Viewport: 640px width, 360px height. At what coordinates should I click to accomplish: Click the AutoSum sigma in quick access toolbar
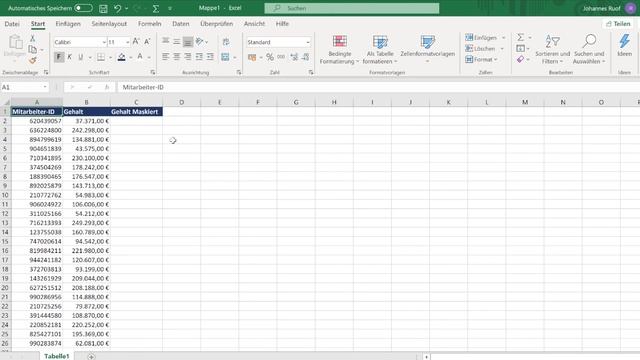point(156,8)
